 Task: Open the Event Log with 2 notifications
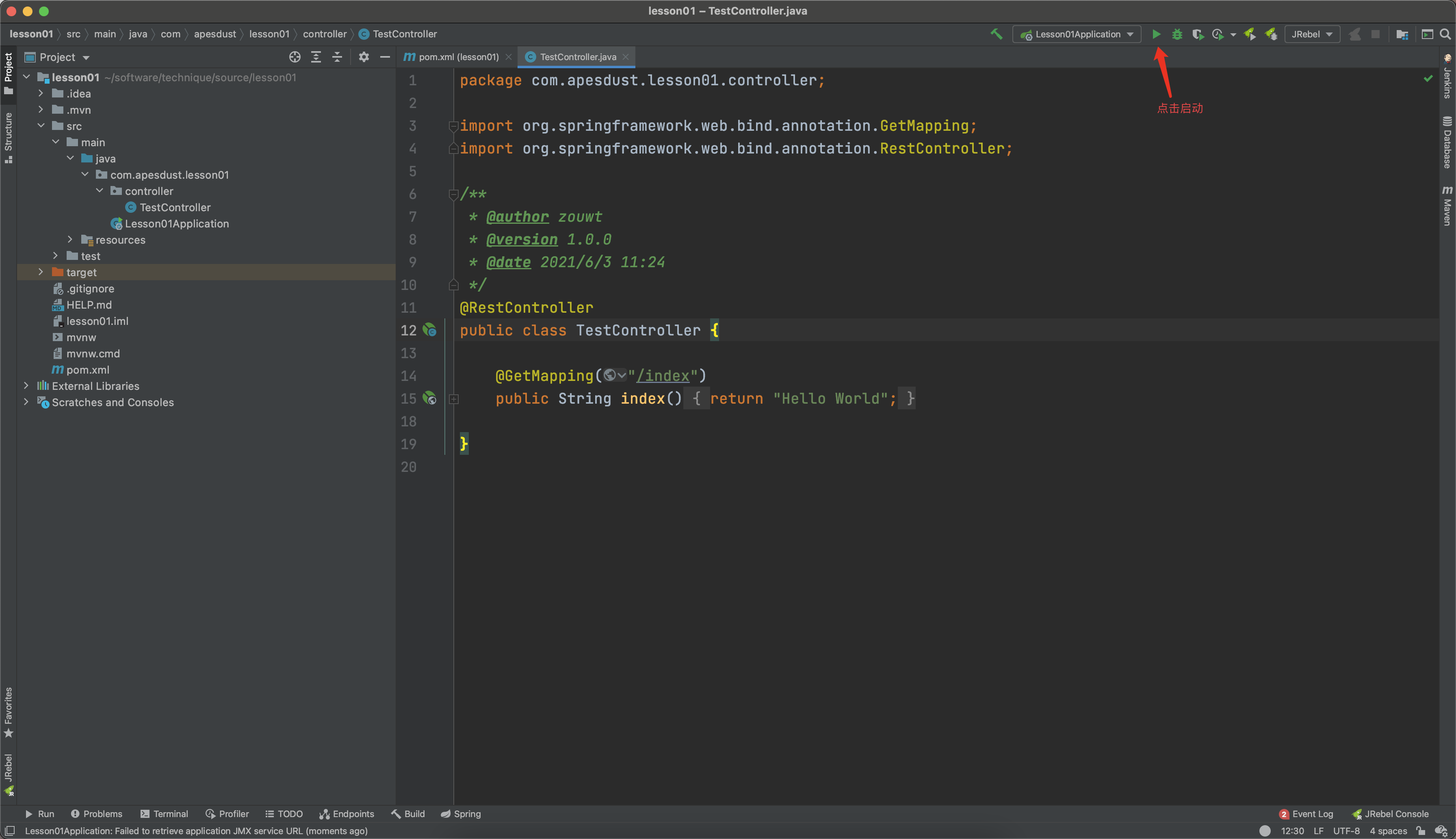point(1306,814)
